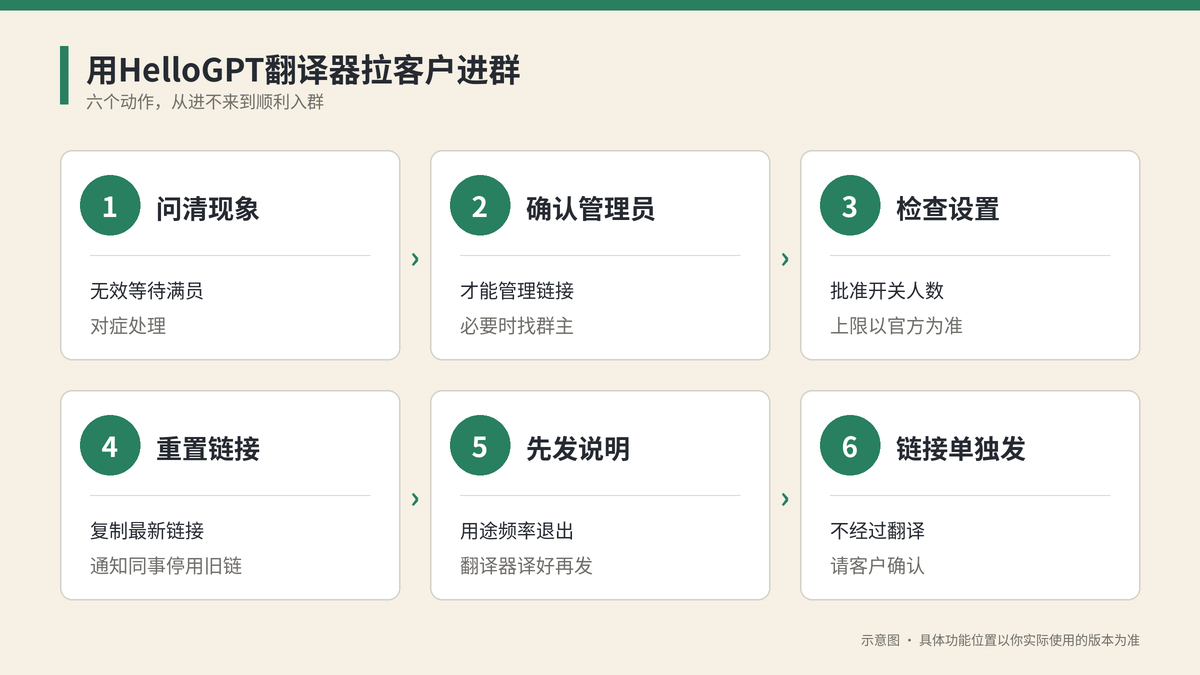Select the line 复制最新链接
The image size is (1200, 675).
[147, 531]
